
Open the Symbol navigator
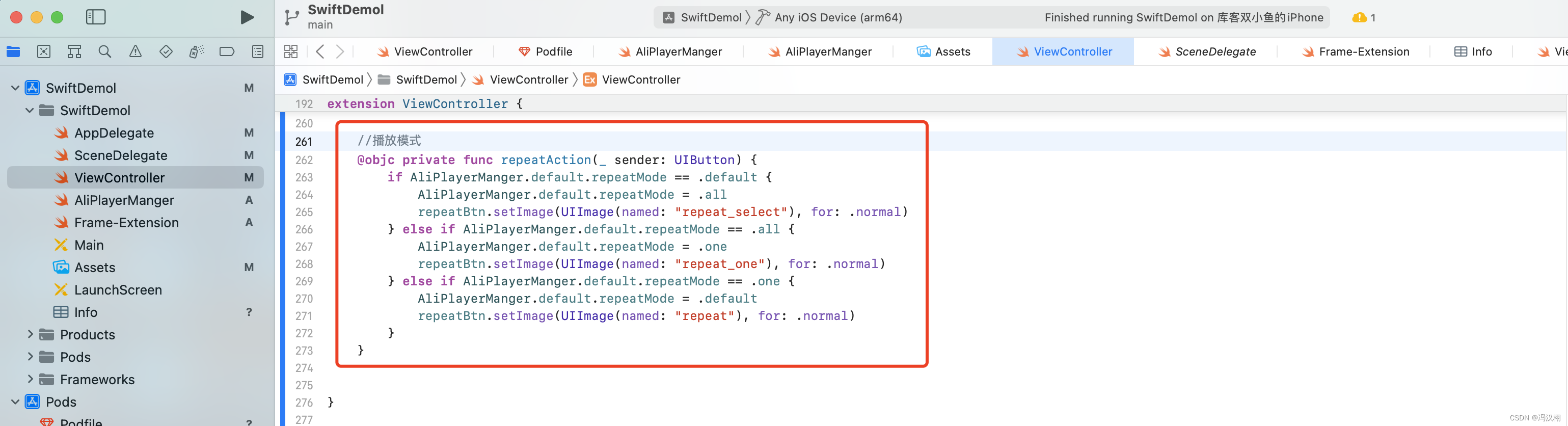point(74,52)
